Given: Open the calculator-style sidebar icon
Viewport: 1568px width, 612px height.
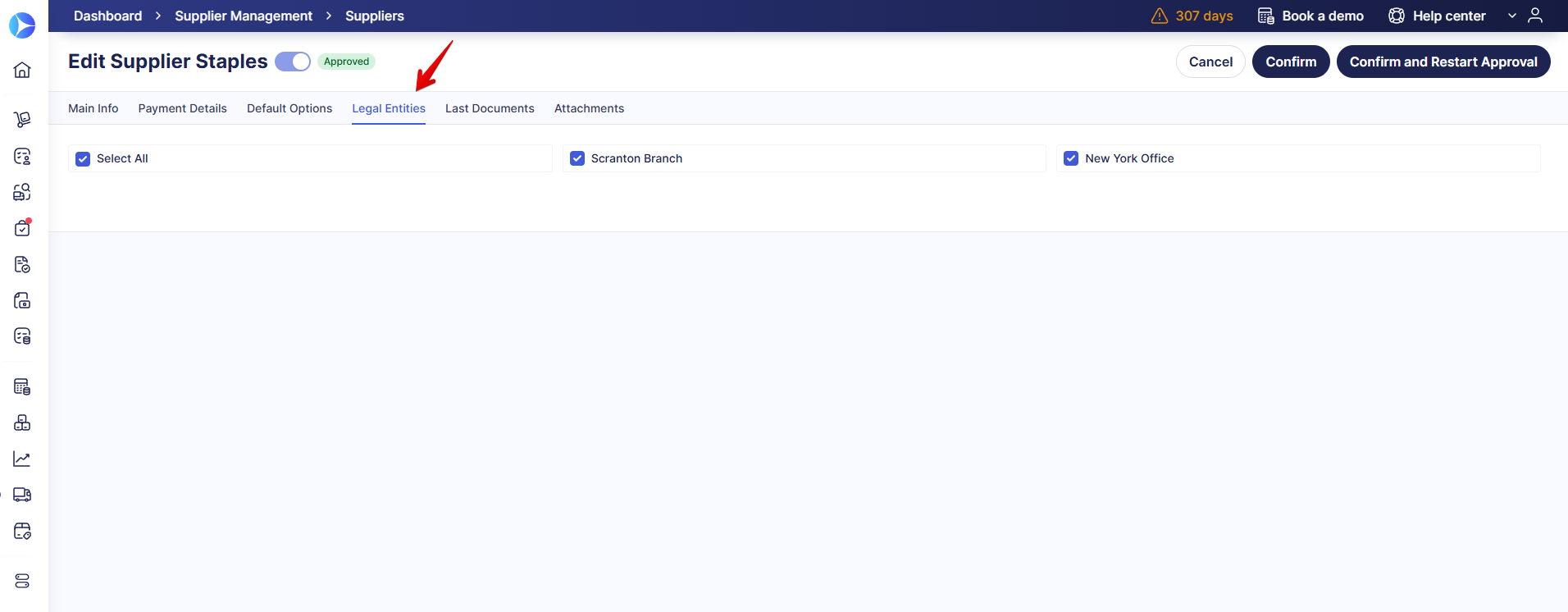Looking at the screenshot, I should [x=22, y=386].
